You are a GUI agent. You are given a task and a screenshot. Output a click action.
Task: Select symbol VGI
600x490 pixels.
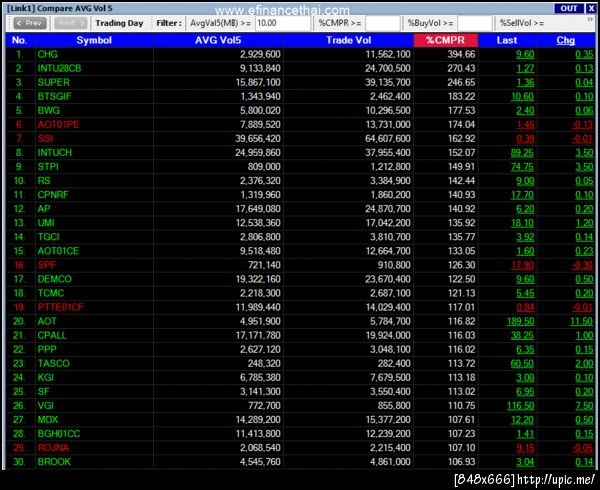click(46, 406)
